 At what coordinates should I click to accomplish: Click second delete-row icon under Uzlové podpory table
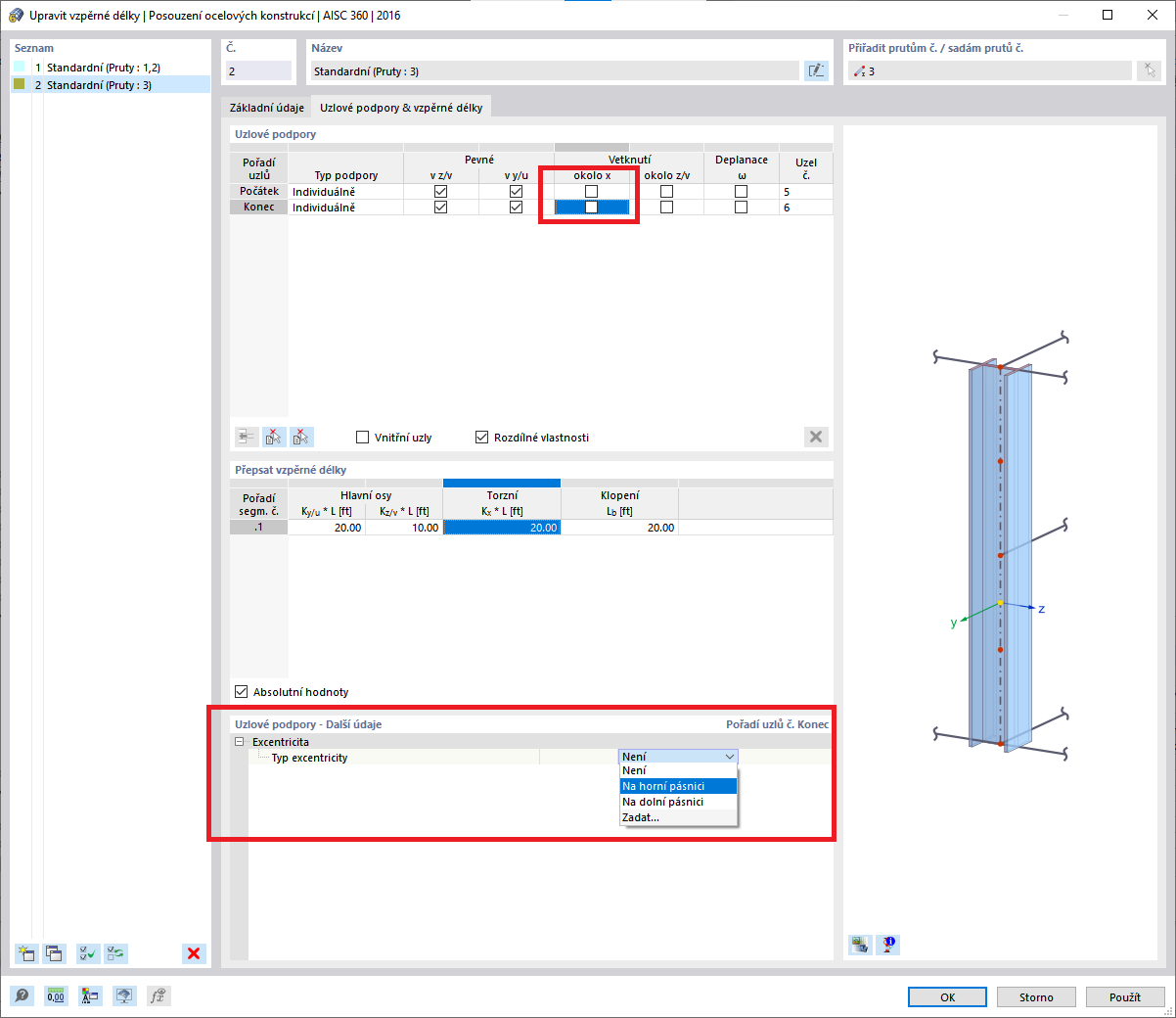301,437
